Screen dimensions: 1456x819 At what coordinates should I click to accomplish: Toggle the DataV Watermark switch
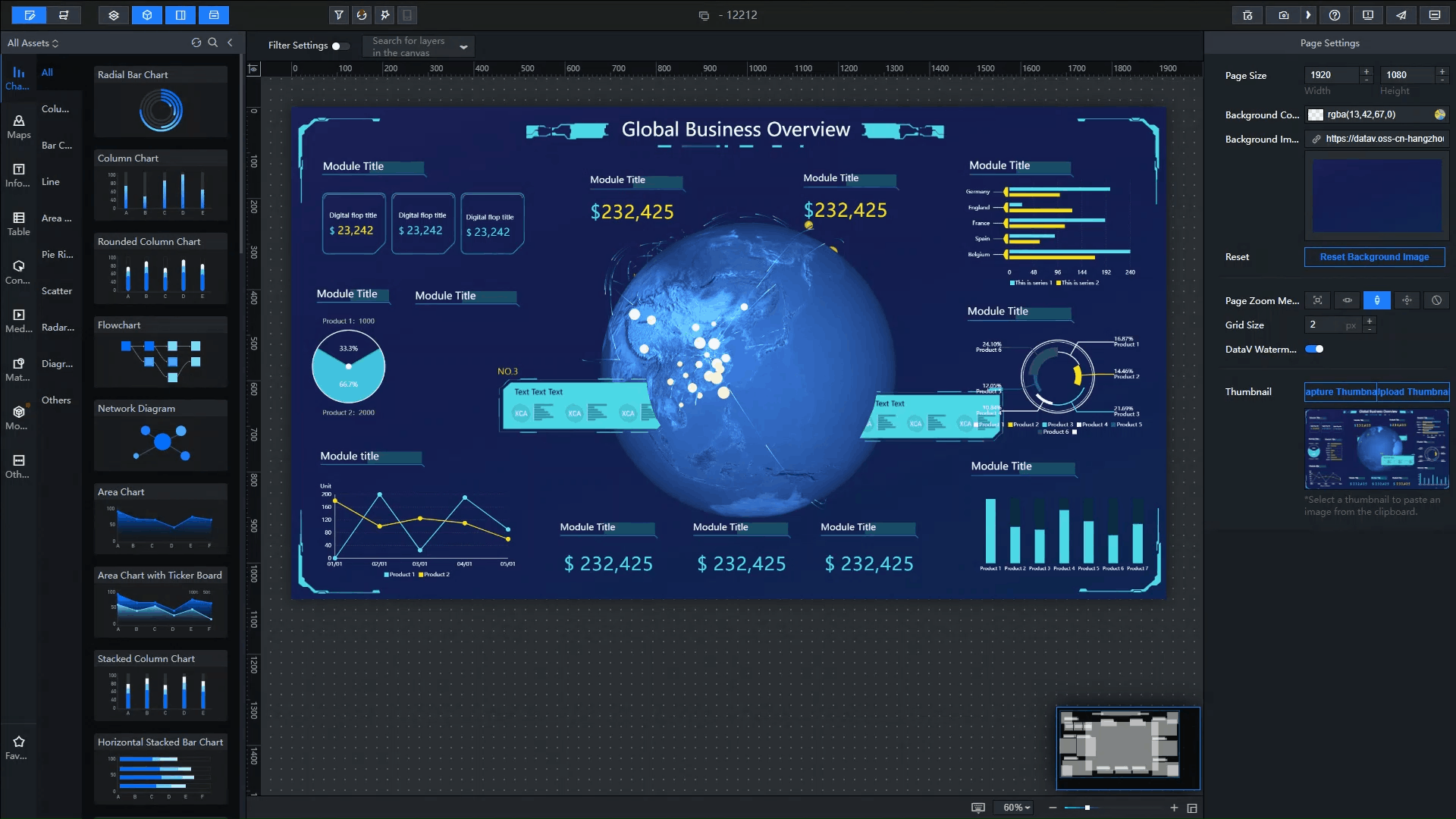[x=1314, y=350]
